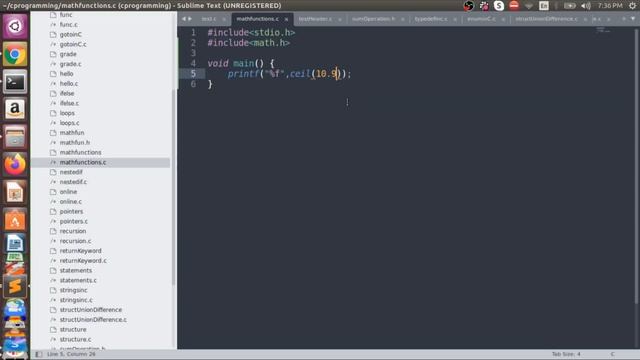Open Ubuntu Software Center icon
Screen dimensions: 640x360
(15, 220)
